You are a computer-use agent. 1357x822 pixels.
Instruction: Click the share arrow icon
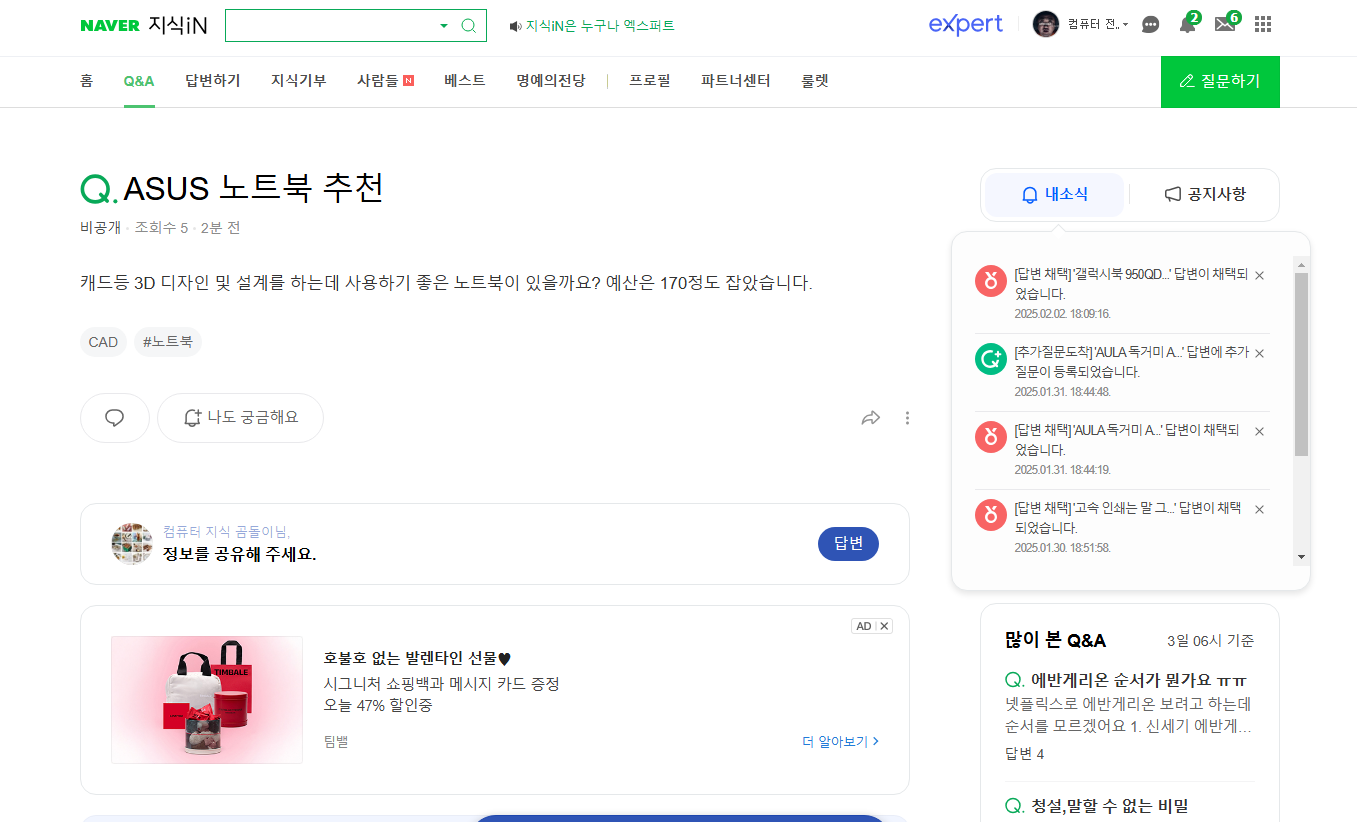(x=870, y=418)
